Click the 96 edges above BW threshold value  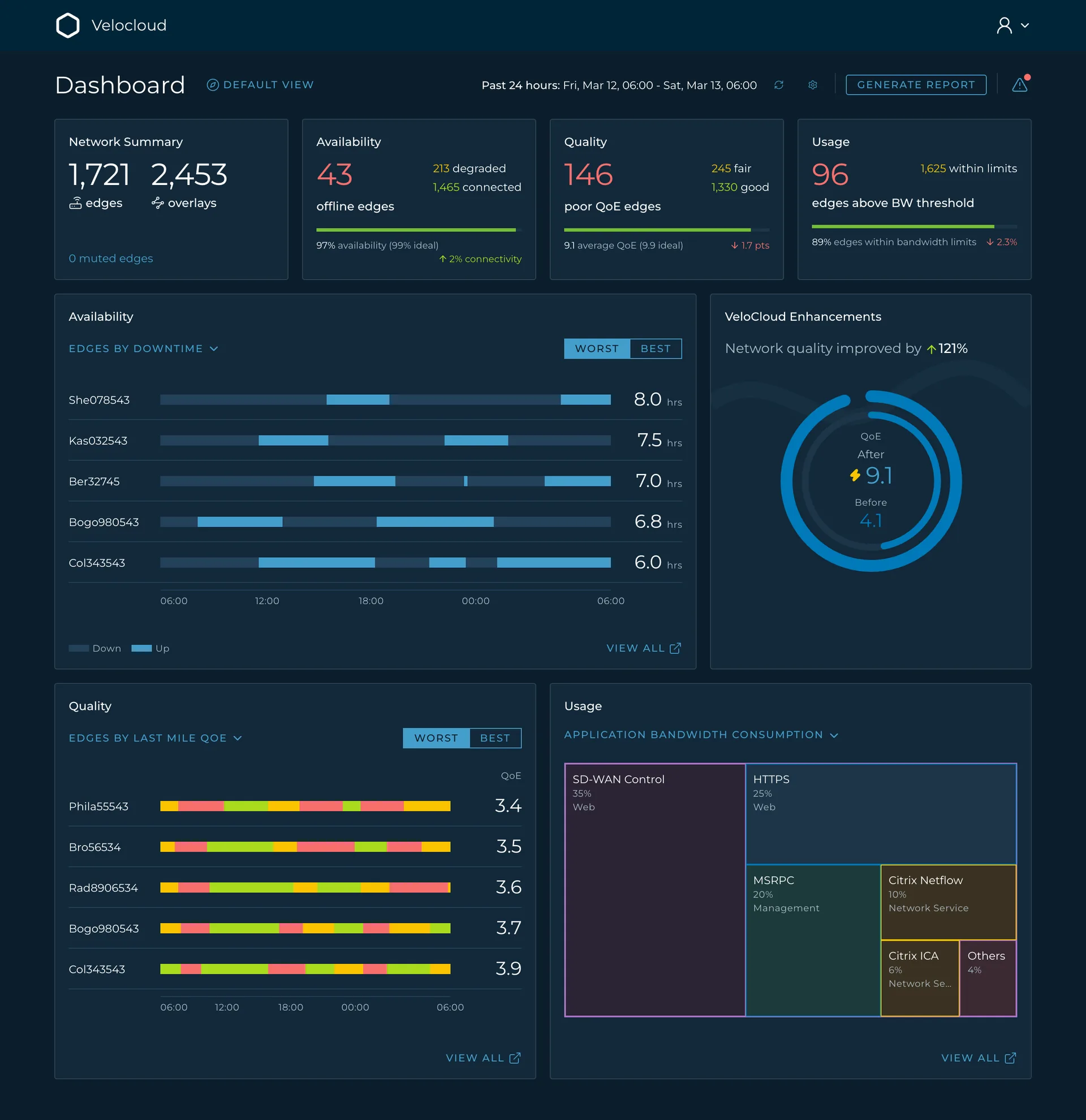pyautogui.click(x=830, y=174)
